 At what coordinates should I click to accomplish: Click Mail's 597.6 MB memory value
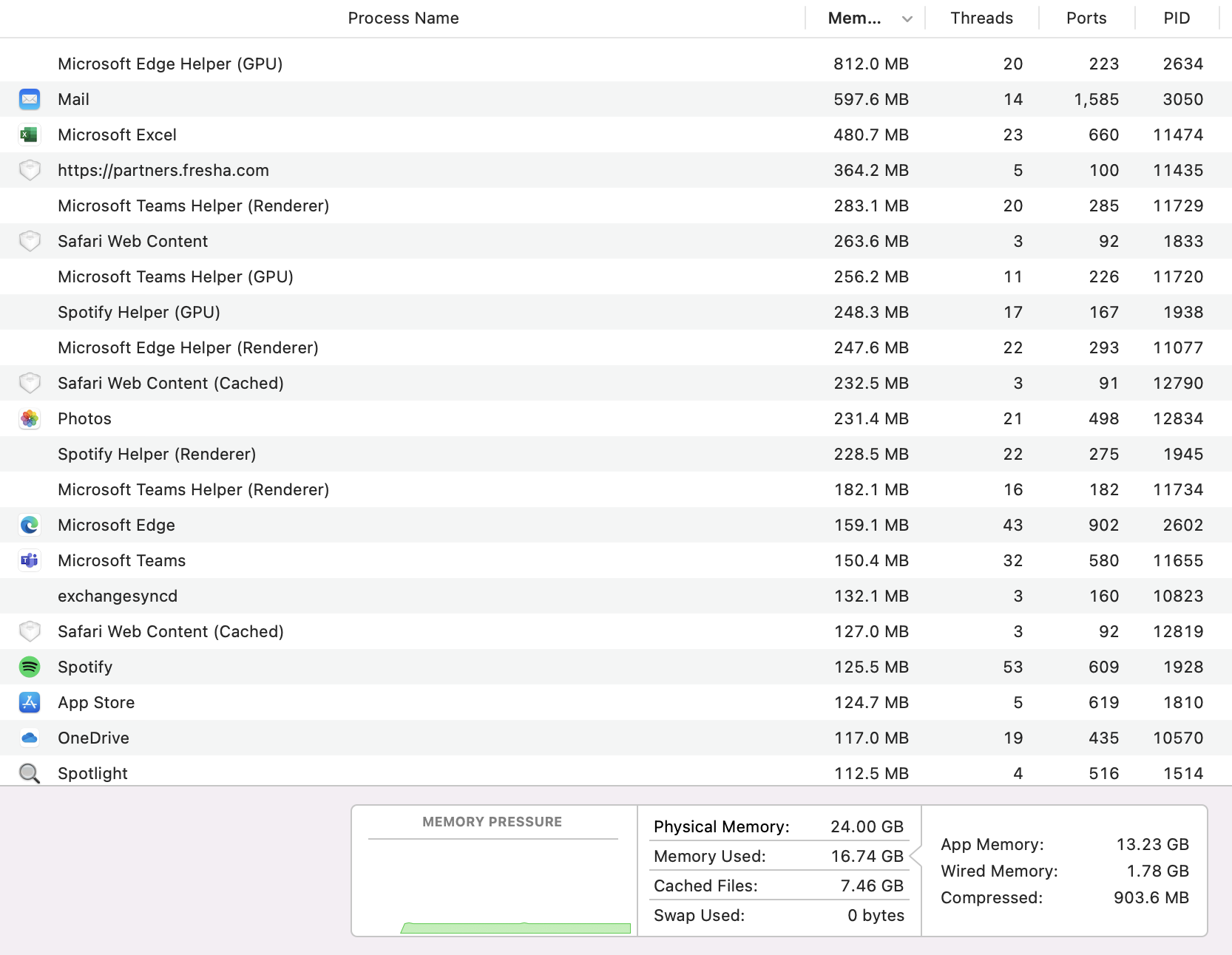click(x=871, y=99)
